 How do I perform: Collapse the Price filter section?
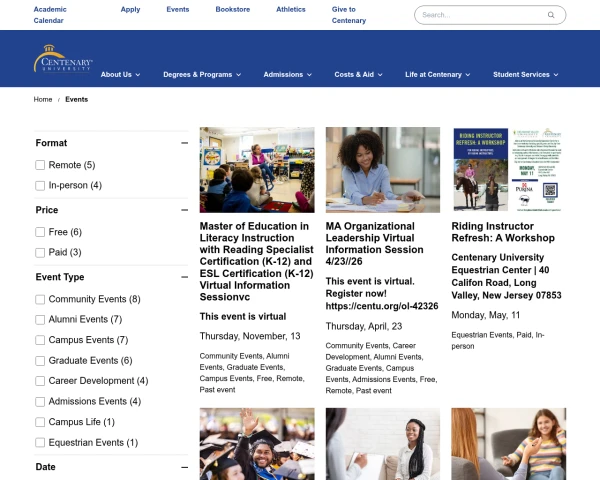184,210
